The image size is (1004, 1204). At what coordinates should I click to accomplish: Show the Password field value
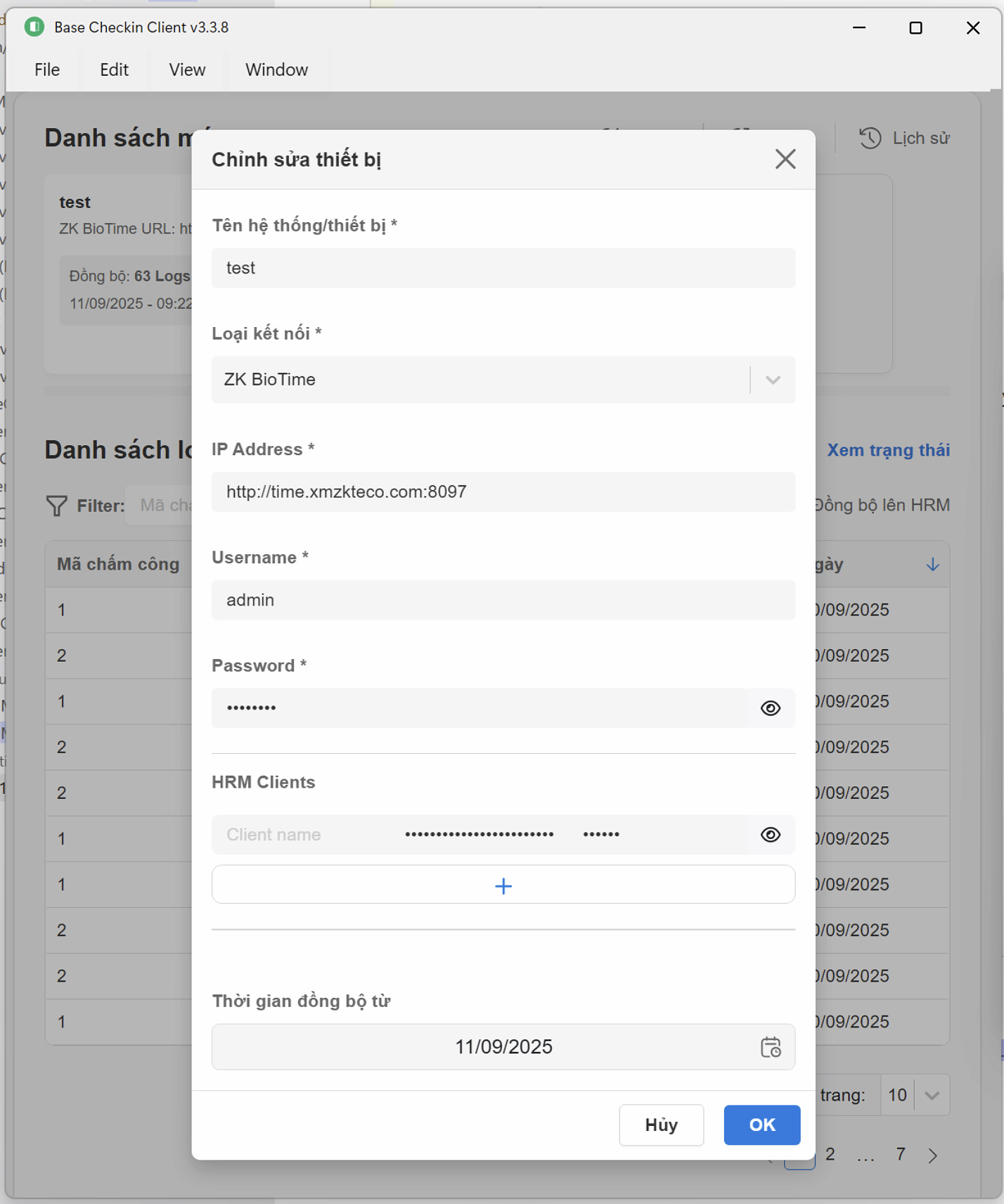click(770, 708)
